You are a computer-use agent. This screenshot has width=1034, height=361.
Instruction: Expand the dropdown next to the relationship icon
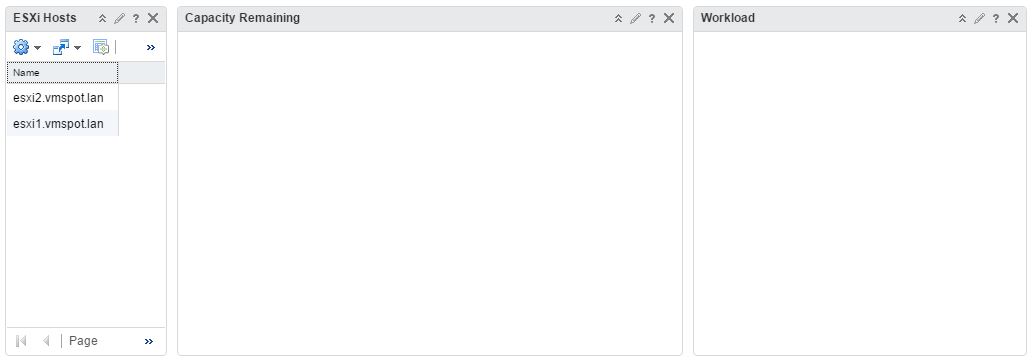(x=78, y=48)
